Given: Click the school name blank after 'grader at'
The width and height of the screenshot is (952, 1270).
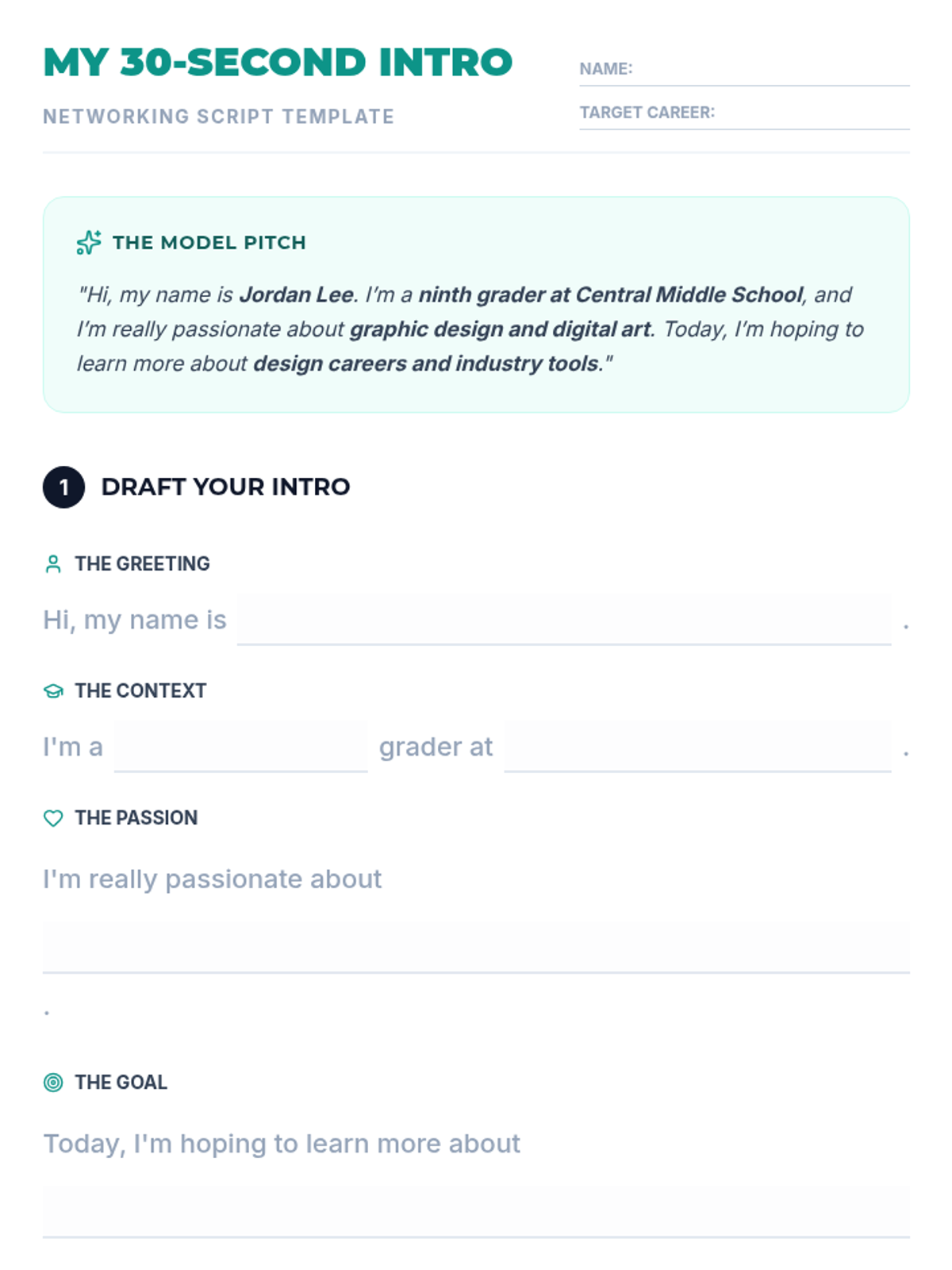Looking at the screenshot, I should click(x=697, y=747).
